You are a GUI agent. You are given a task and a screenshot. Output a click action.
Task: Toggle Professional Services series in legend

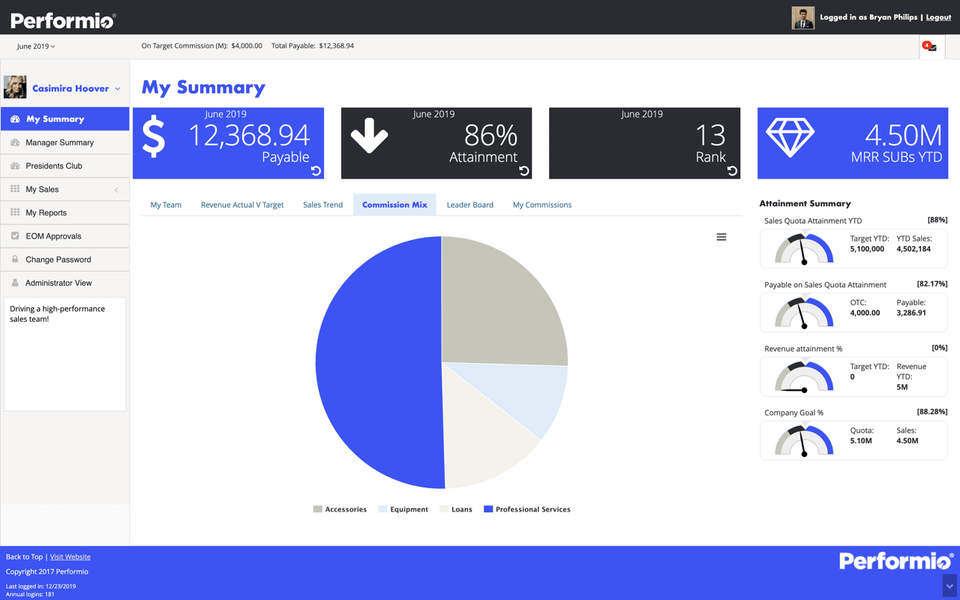[x=527, y=509]
